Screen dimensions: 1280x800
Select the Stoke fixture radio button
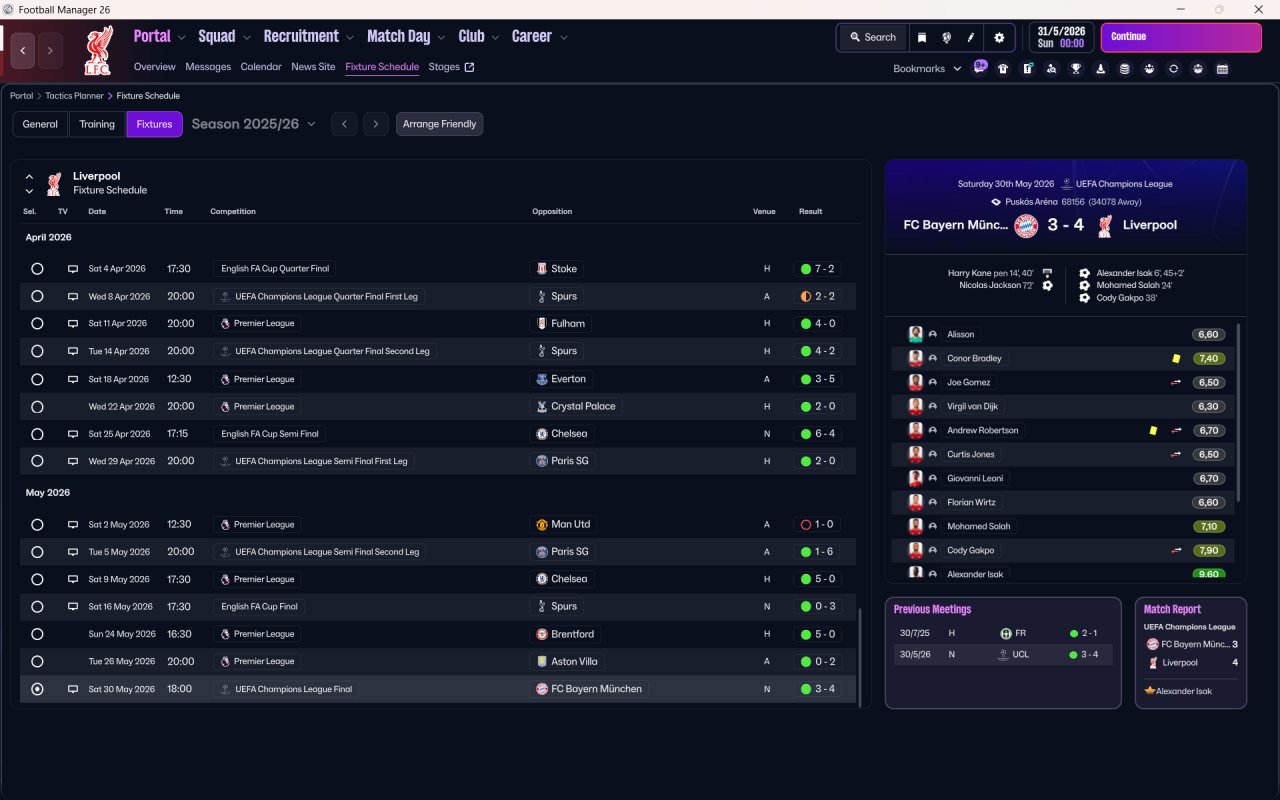tap(37, 269)
